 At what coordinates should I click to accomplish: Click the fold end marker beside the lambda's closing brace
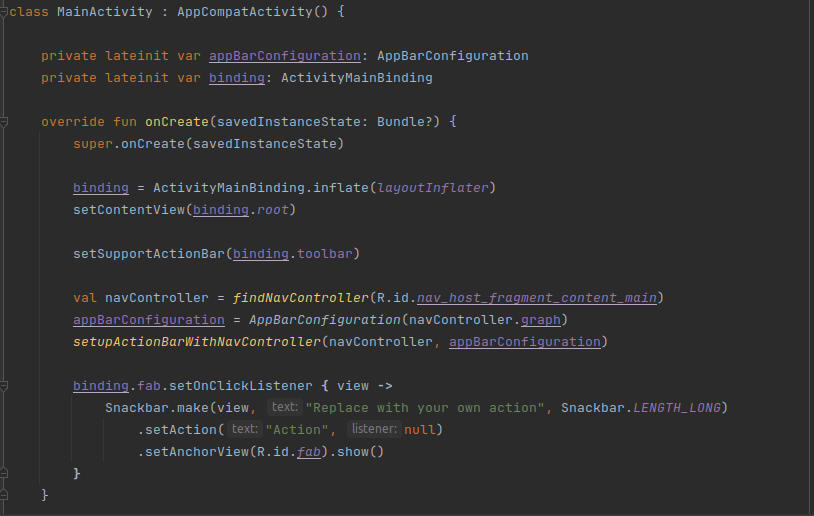pyautogui.click(x=4, y=472)
